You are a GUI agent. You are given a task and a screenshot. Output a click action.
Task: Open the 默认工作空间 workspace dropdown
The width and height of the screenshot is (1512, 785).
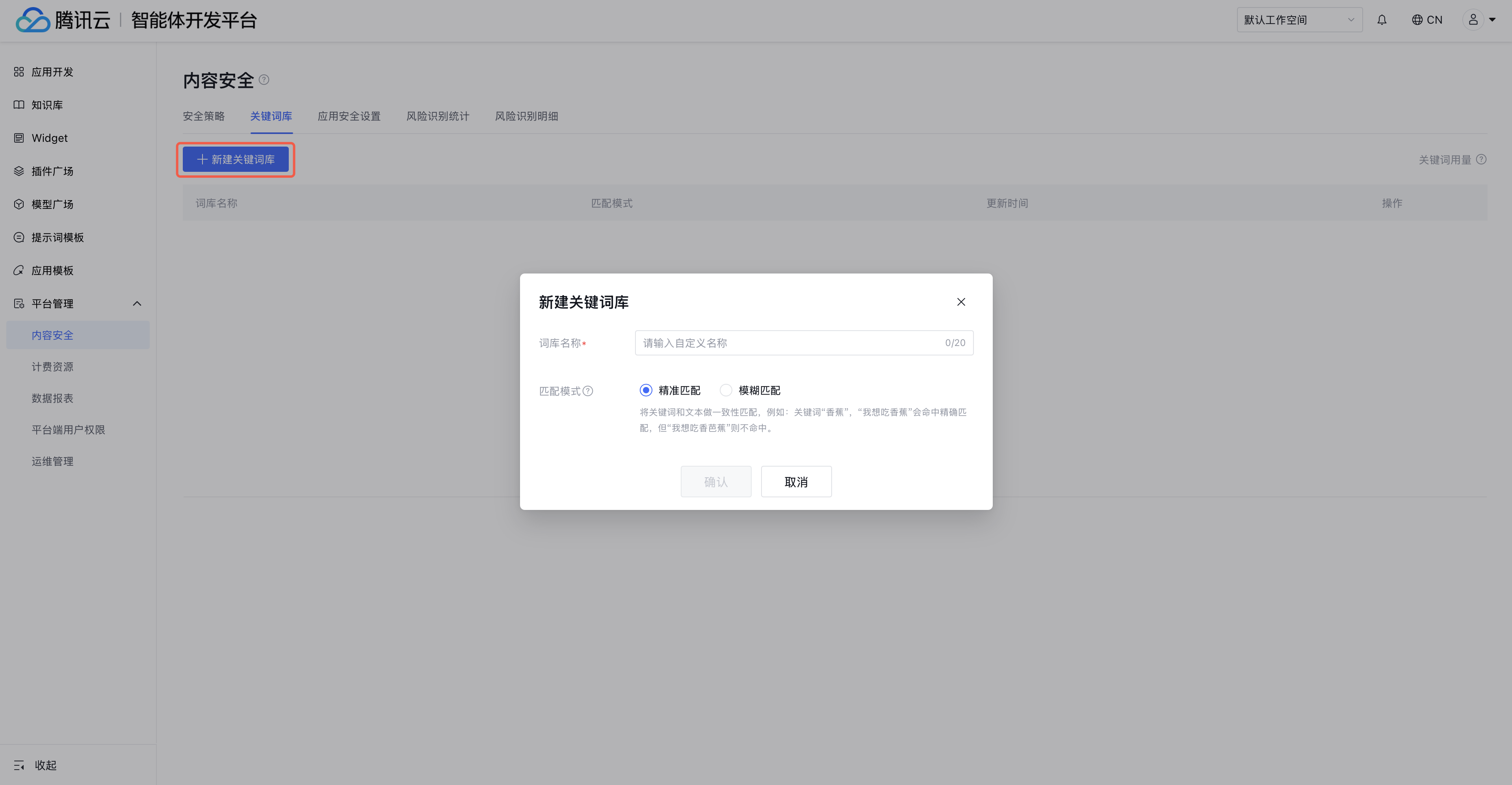[x=1299, y=20]
